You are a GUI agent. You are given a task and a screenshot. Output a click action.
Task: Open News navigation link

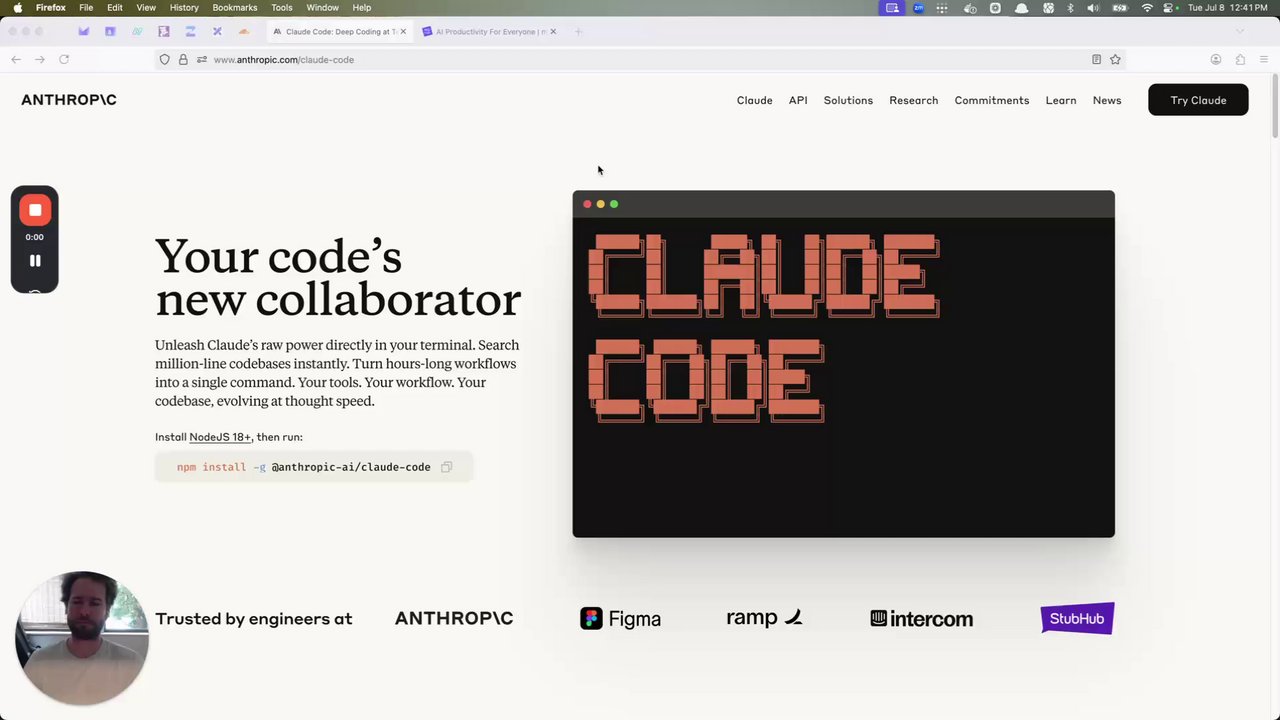pyautogui.click(x=1107, y=100)
